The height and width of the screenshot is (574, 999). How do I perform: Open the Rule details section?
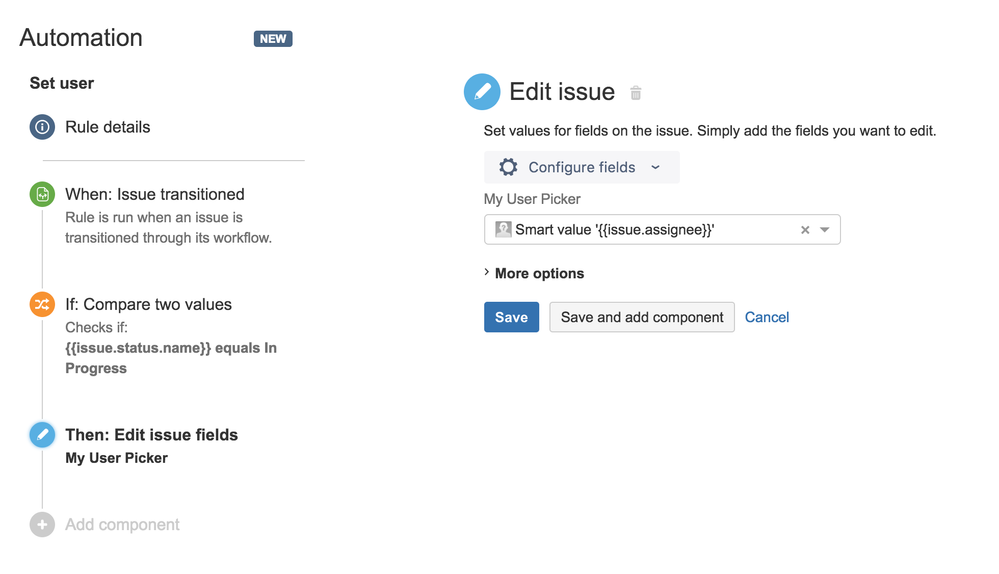(x=108, y=127)
